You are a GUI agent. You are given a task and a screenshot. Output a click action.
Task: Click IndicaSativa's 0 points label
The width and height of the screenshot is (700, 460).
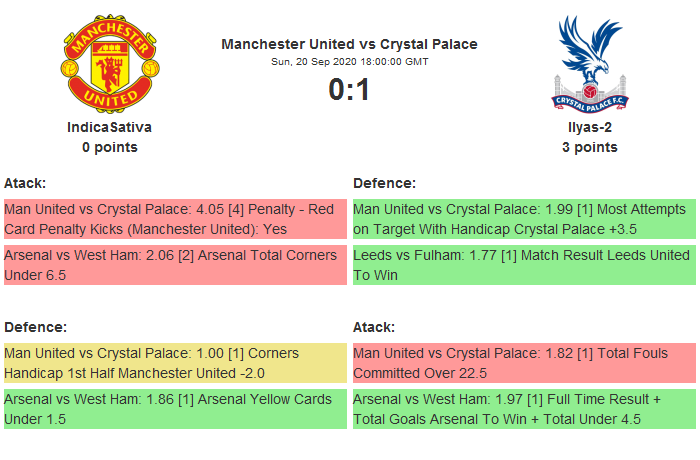tap(109, 147)
